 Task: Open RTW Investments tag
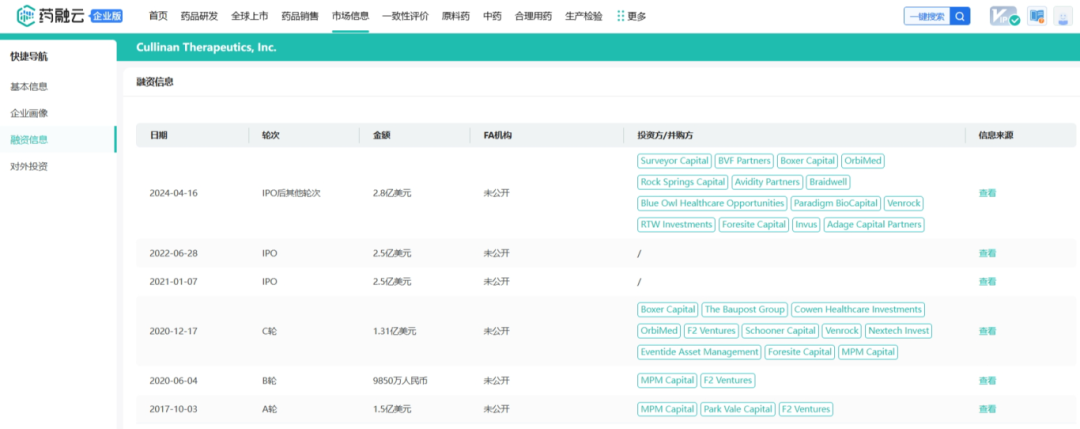pos(676,224)
